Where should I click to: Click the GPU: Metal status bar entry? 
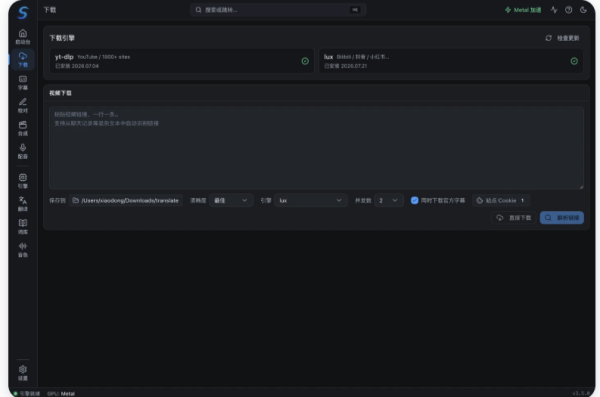tap(61, 394)
